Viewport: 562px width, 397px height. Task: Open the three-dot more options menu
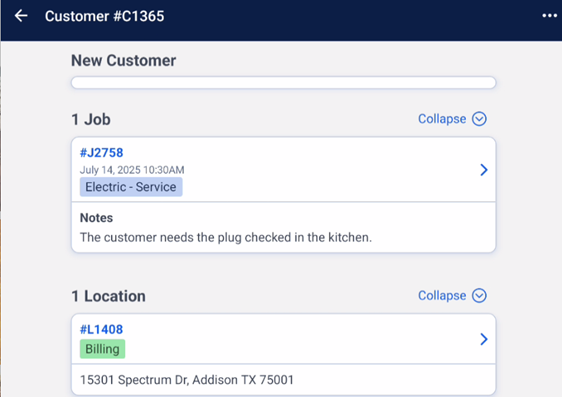point(549,16)
